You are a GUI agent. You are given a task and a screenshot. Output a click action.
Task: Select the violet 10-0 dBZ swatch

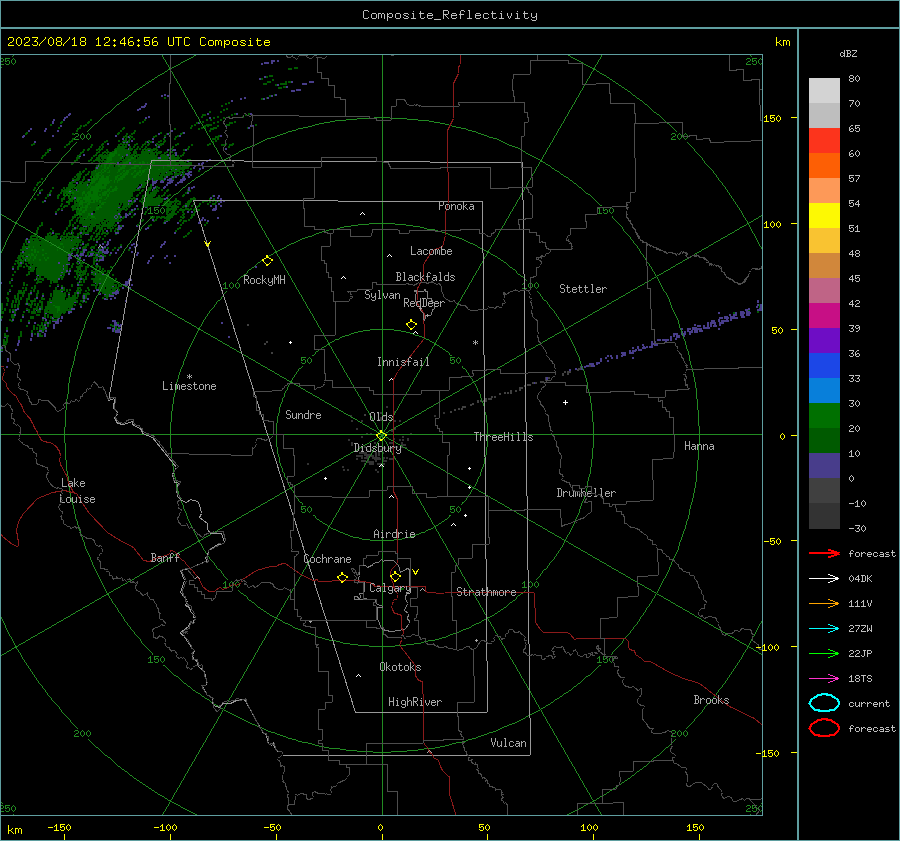tap(824, 466)
